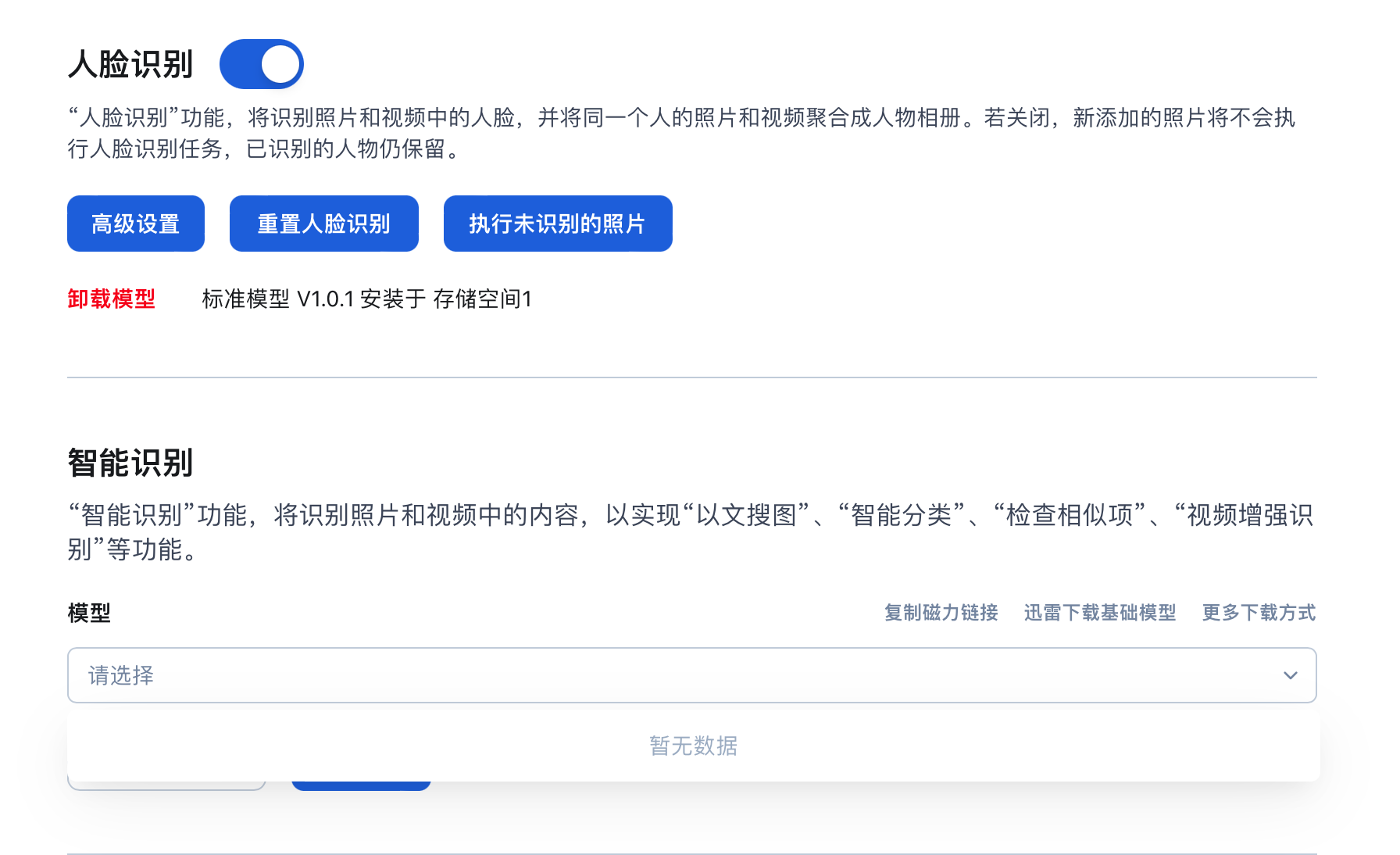Click the red 卸载模型 link
1400x855 pixels.
[111, 299]
